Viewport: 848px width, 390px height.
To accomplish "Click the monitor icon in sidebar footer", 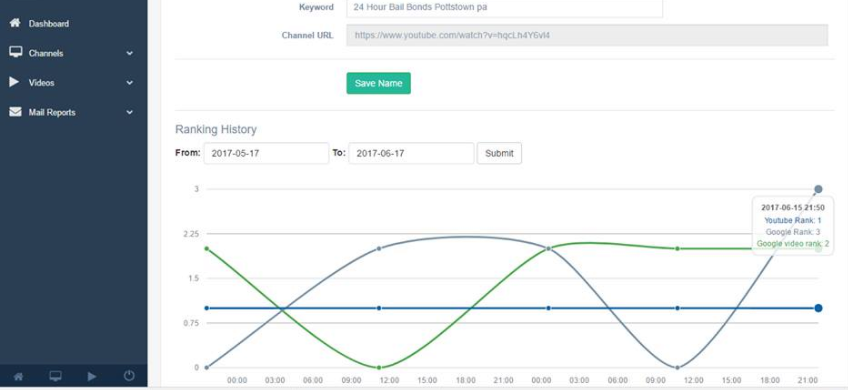I will [x=55, y=376].
